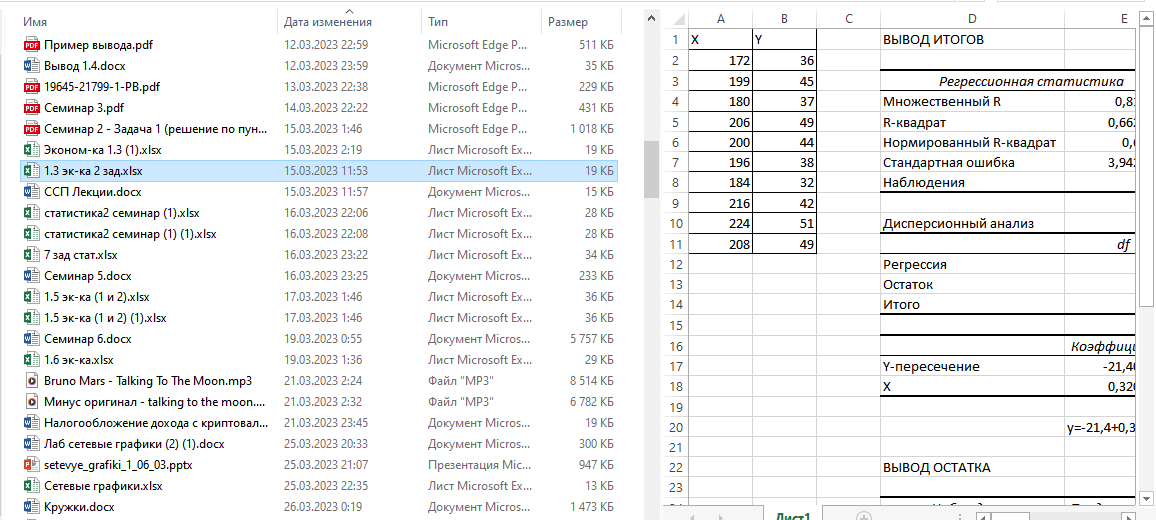Click the Word icon of Семинар 5.docx
1156x520 pixels.
(x=31, y=276)
